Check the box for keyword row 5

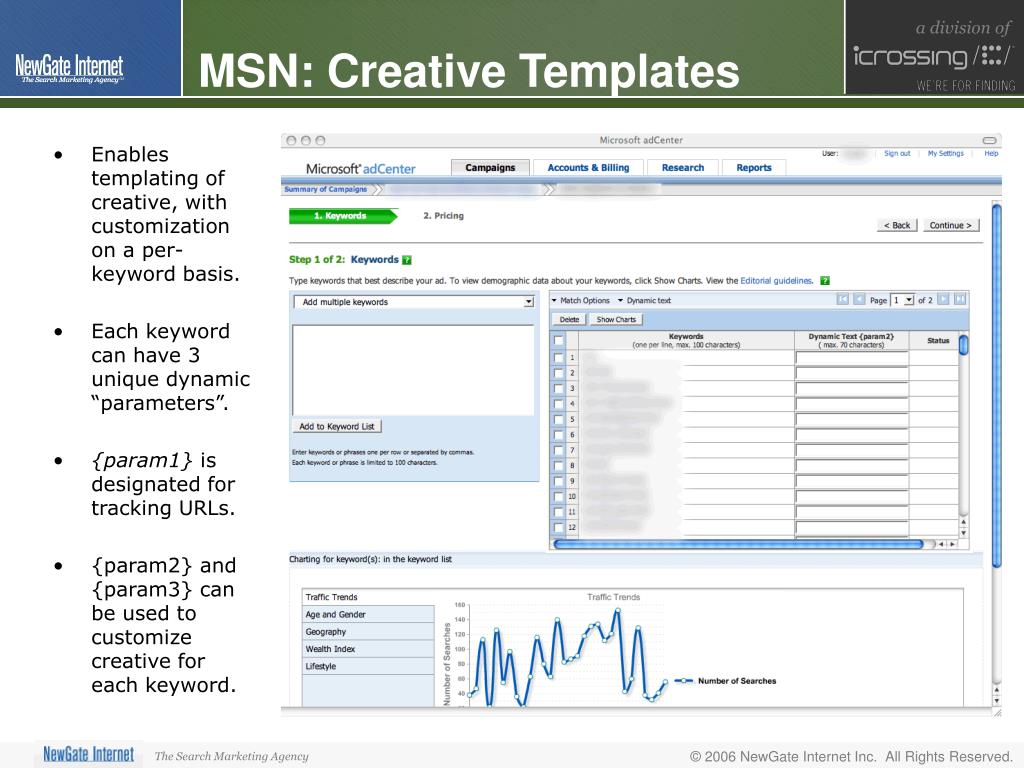tap(558, 420)
